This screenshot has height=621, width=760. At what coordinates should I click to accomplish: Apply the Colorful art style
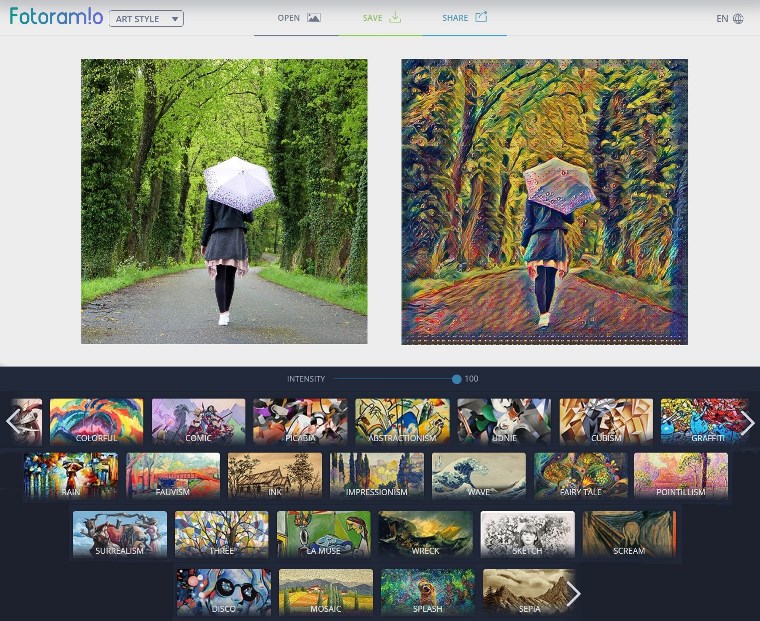(97, 421)
